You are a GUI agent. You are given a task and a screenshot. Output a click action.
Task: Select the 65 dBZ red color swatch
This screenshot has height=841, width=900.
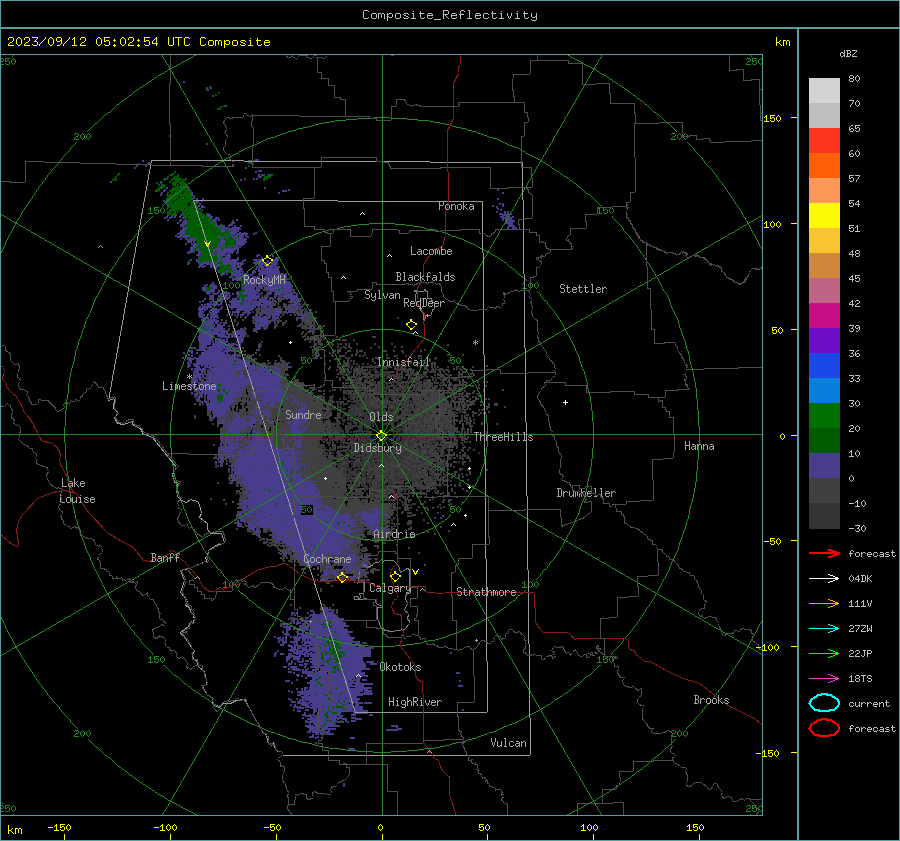pyautogui.click(x=824, y=141)
